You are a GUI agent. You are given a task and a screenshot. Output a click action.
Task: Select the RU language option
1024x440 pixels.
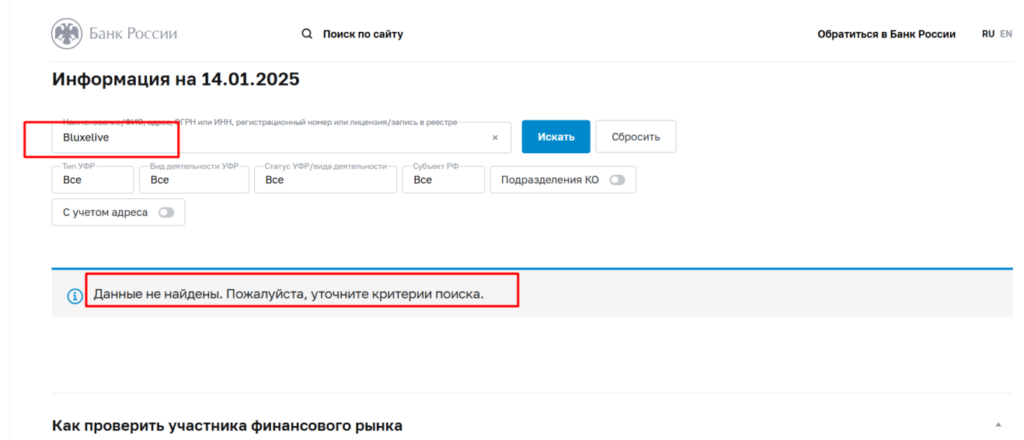coord(988,34)
